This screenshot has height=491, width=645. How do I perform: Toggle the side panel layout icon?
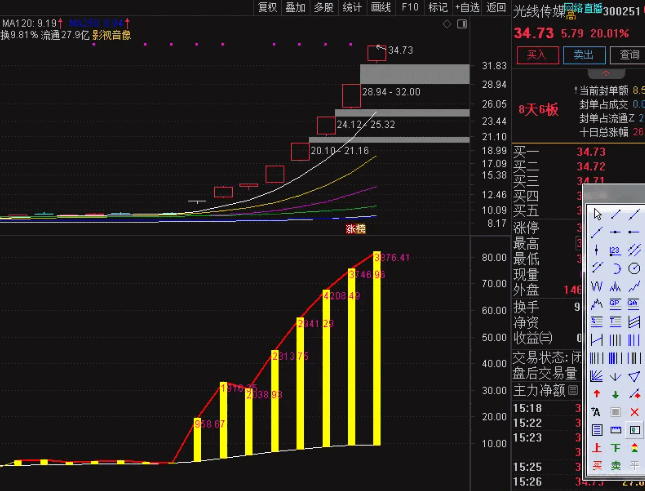point(462,24)
